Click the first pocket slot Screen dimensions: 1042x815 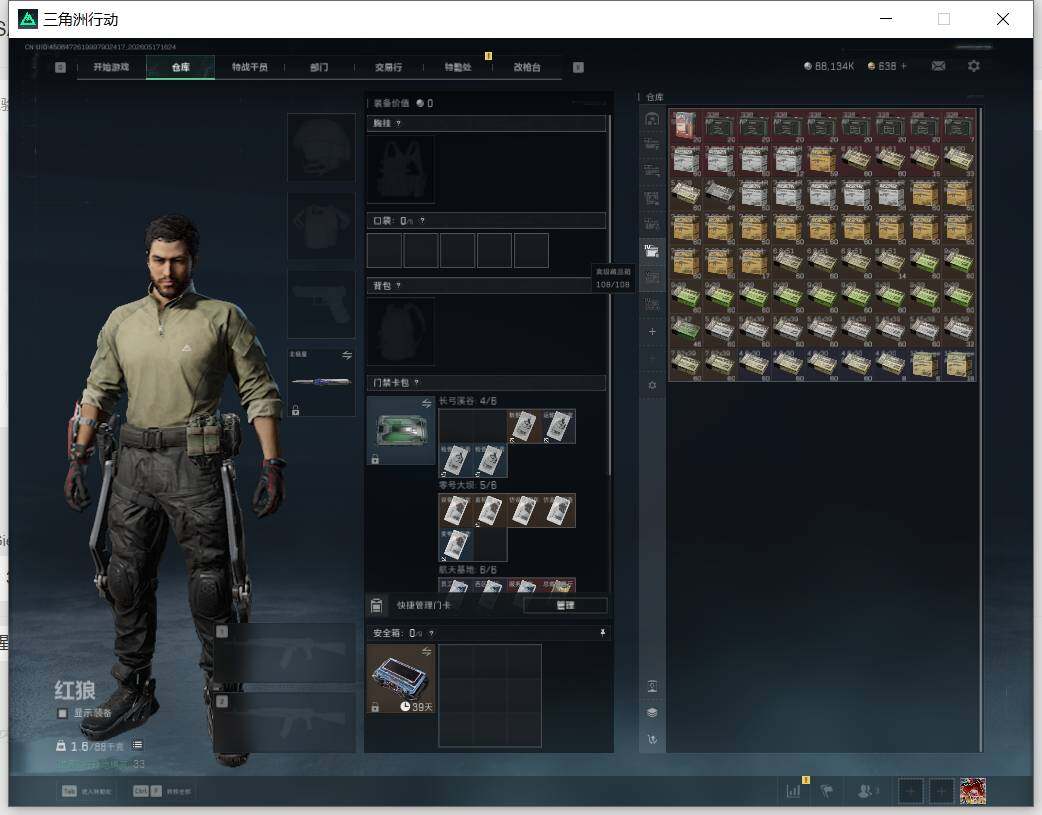(384, 251)
